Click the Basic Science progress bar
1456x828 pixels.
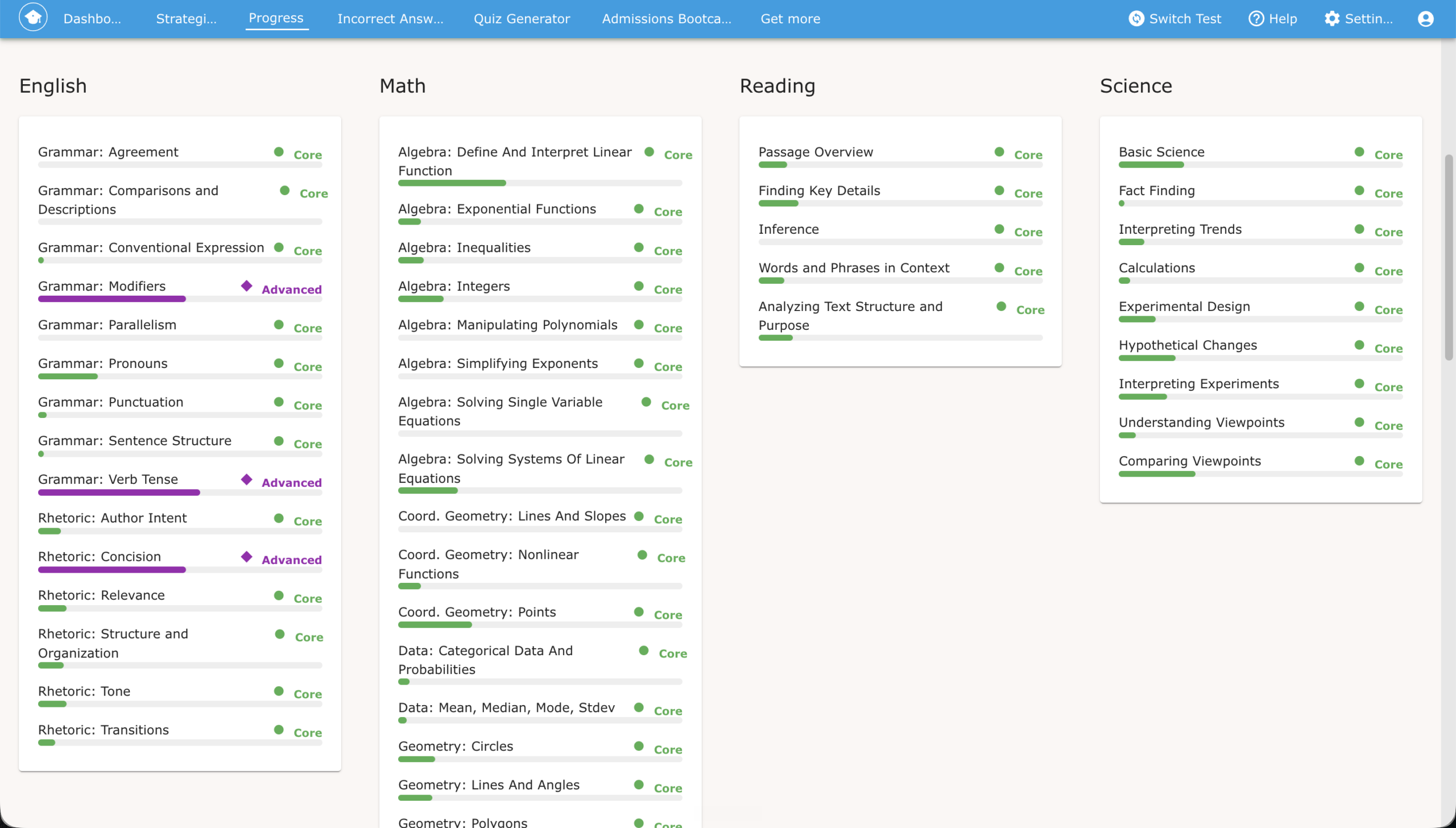pyautogui.click(x=1260, y=165)
